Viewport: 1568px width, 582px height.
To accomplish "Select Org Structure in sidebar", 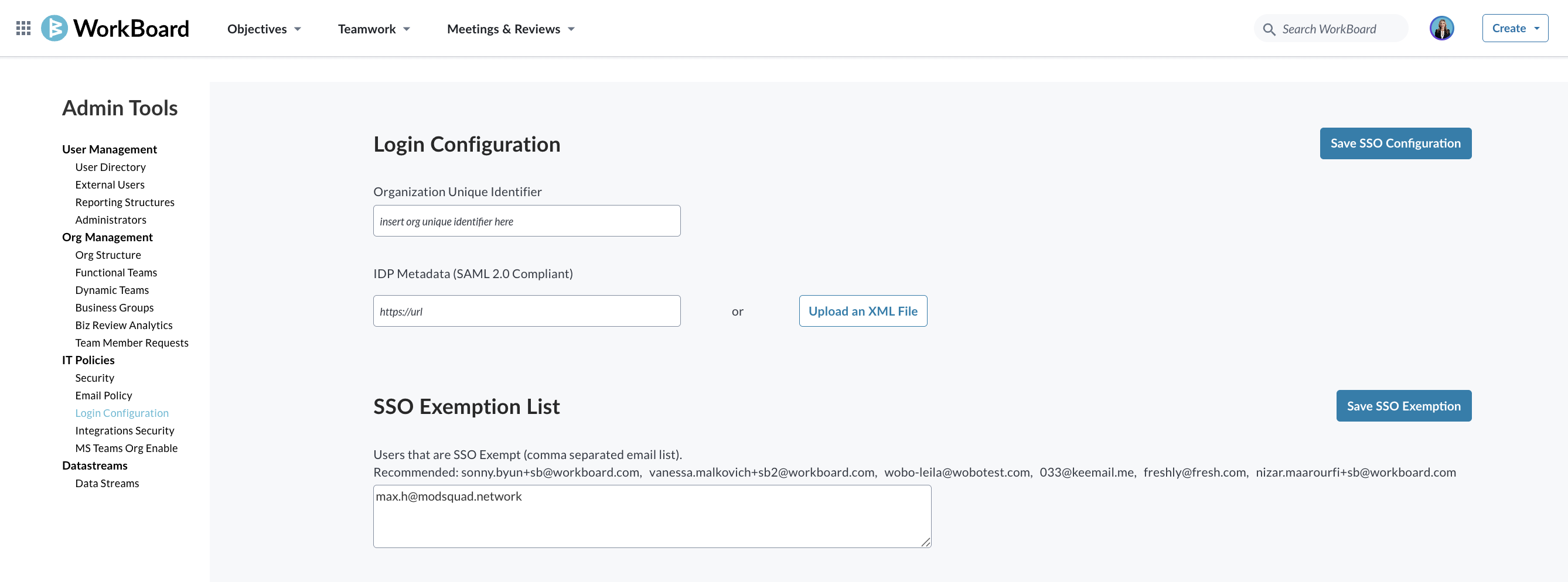I will pyautogui.click(x=108, y=255).
